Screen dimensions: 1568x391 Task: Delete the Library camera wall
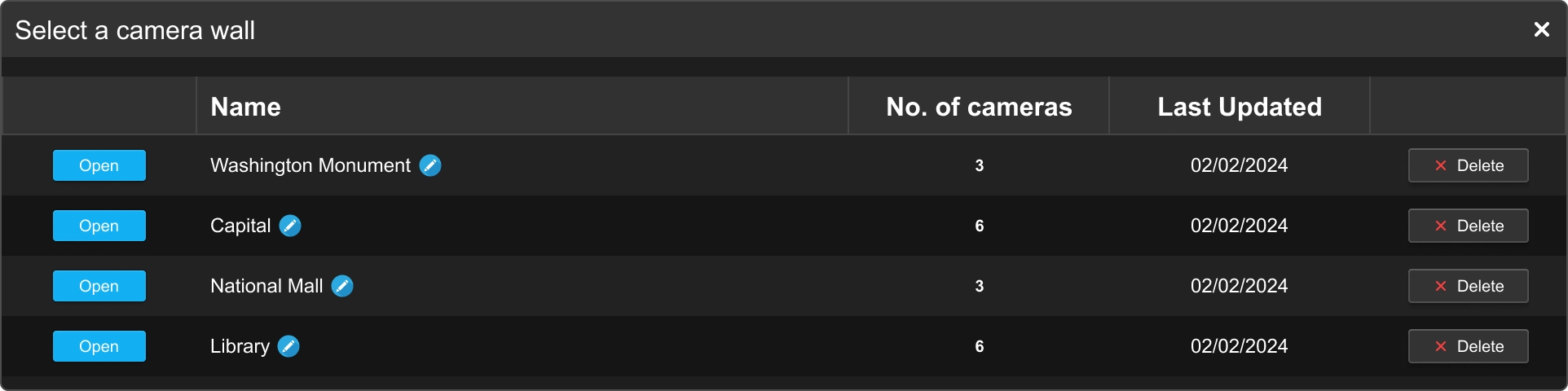[1468, 346]
